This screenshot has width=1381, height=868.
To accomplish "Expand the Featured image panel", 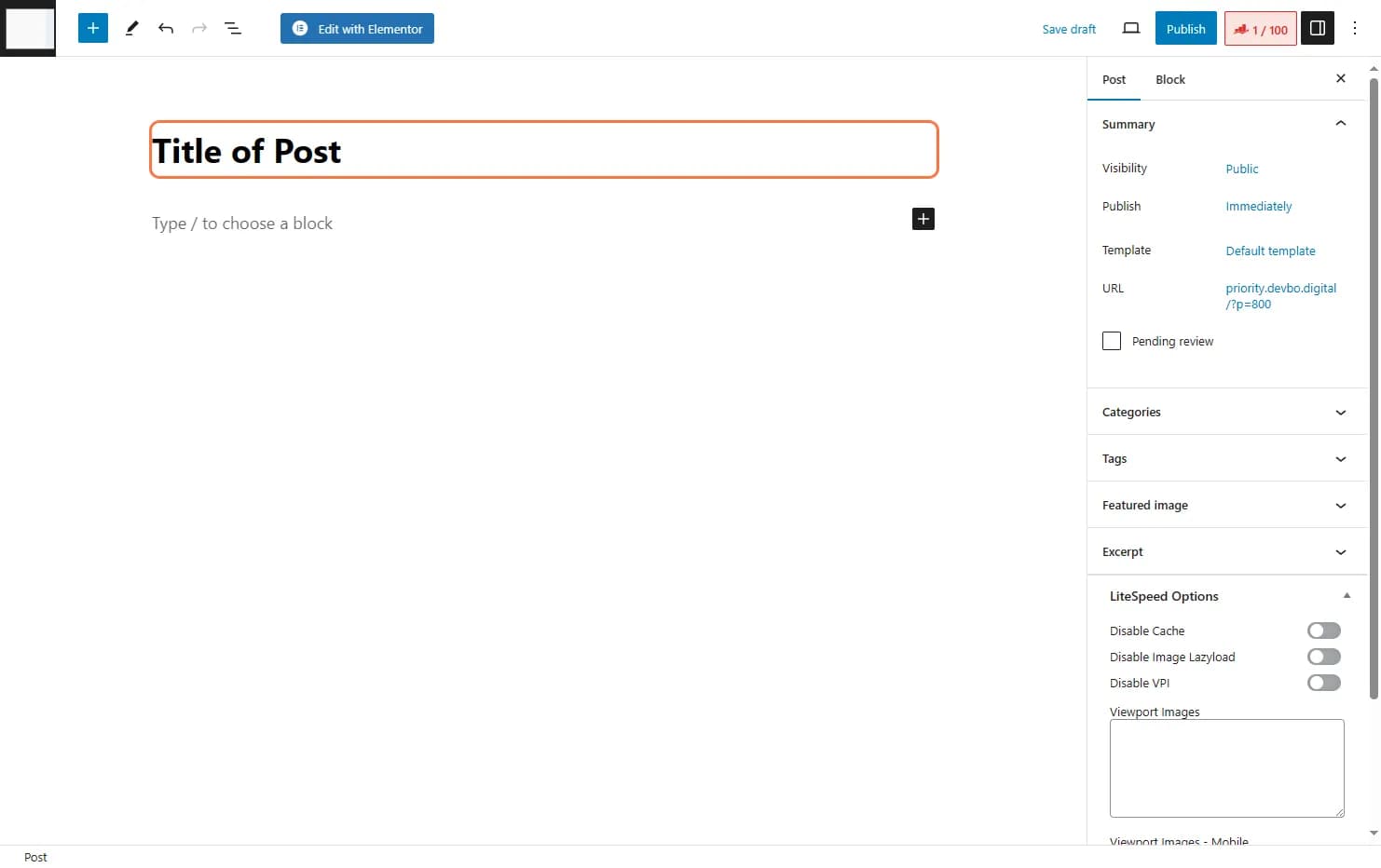I will (1226, 505).
